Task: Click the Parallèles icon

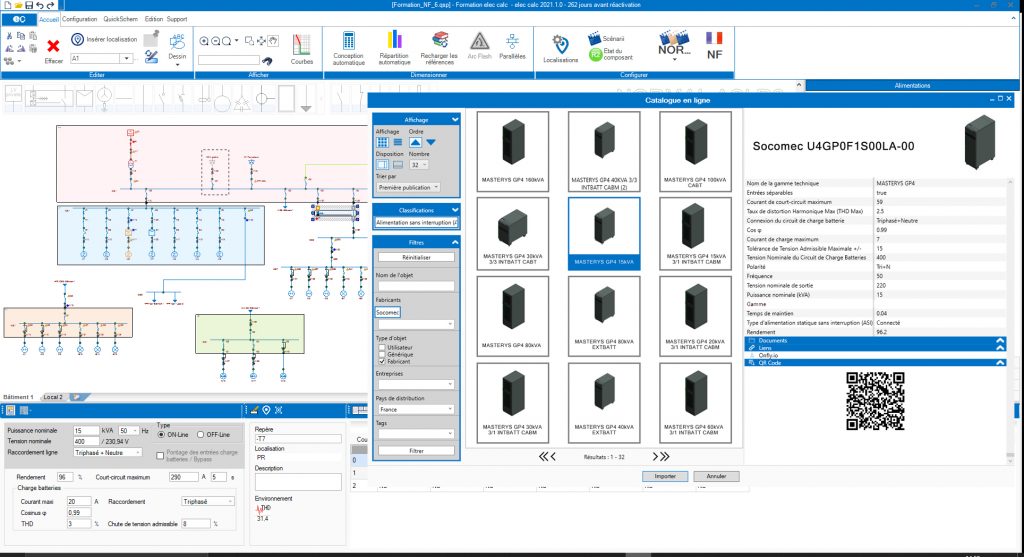Action: point(512,43)
